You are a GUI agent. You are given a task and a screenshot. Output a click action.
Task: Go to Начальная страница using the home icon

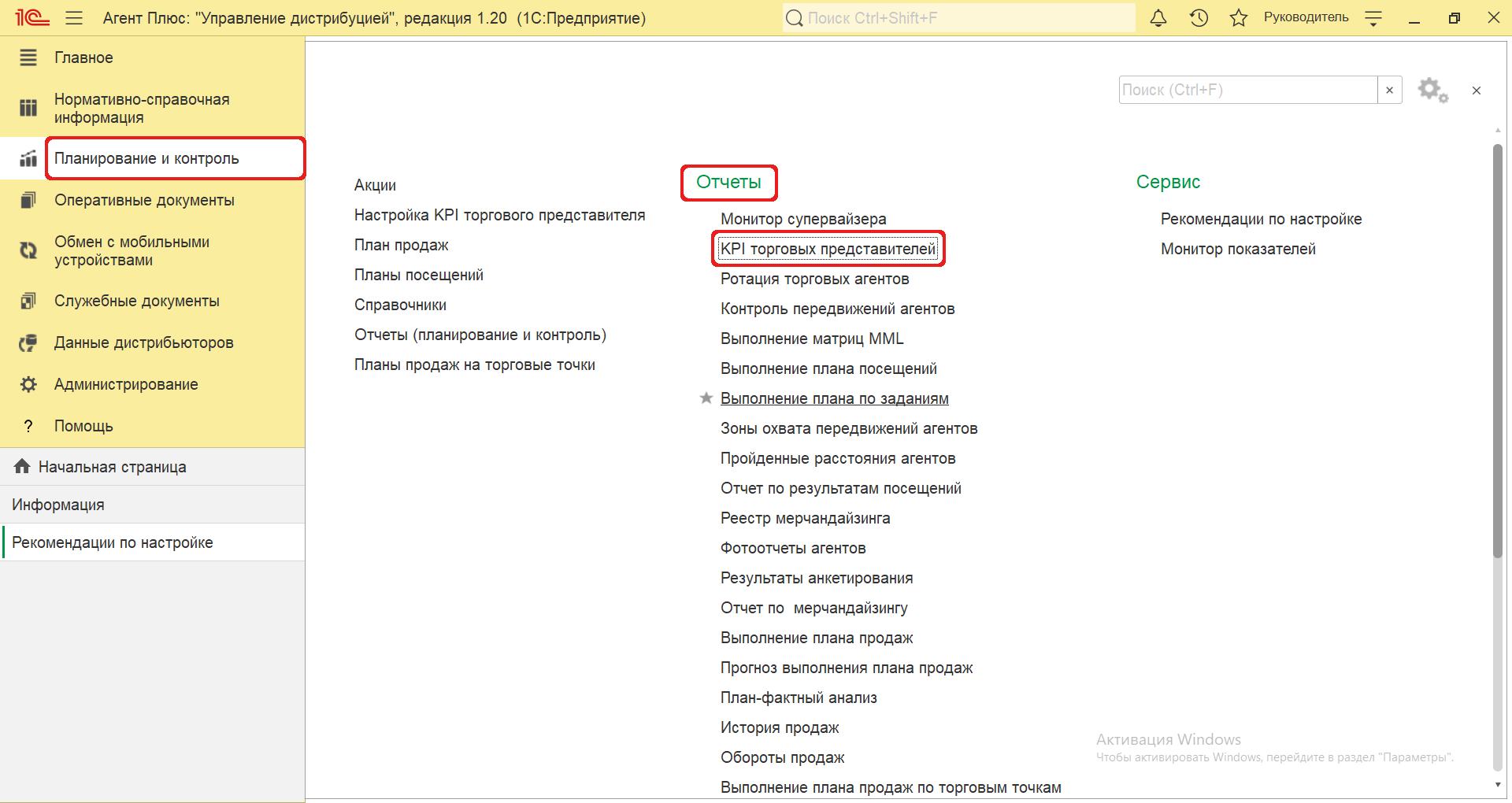tap(21, 466)
